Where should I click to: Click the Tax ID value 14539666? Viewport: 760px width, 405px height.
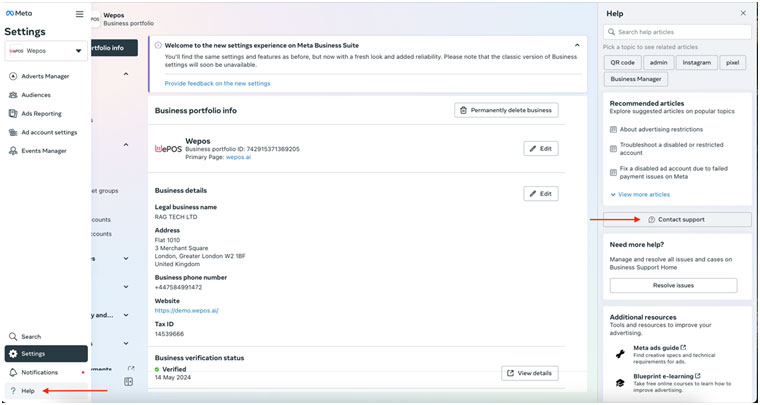click(169, 334)
